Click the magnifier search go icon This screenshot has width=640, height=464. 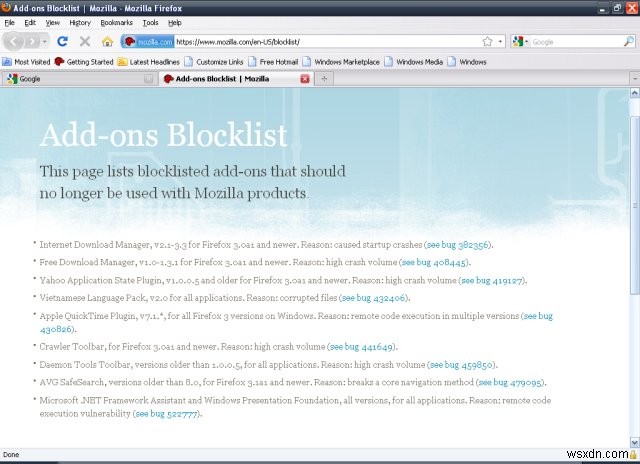click(629, 41)
